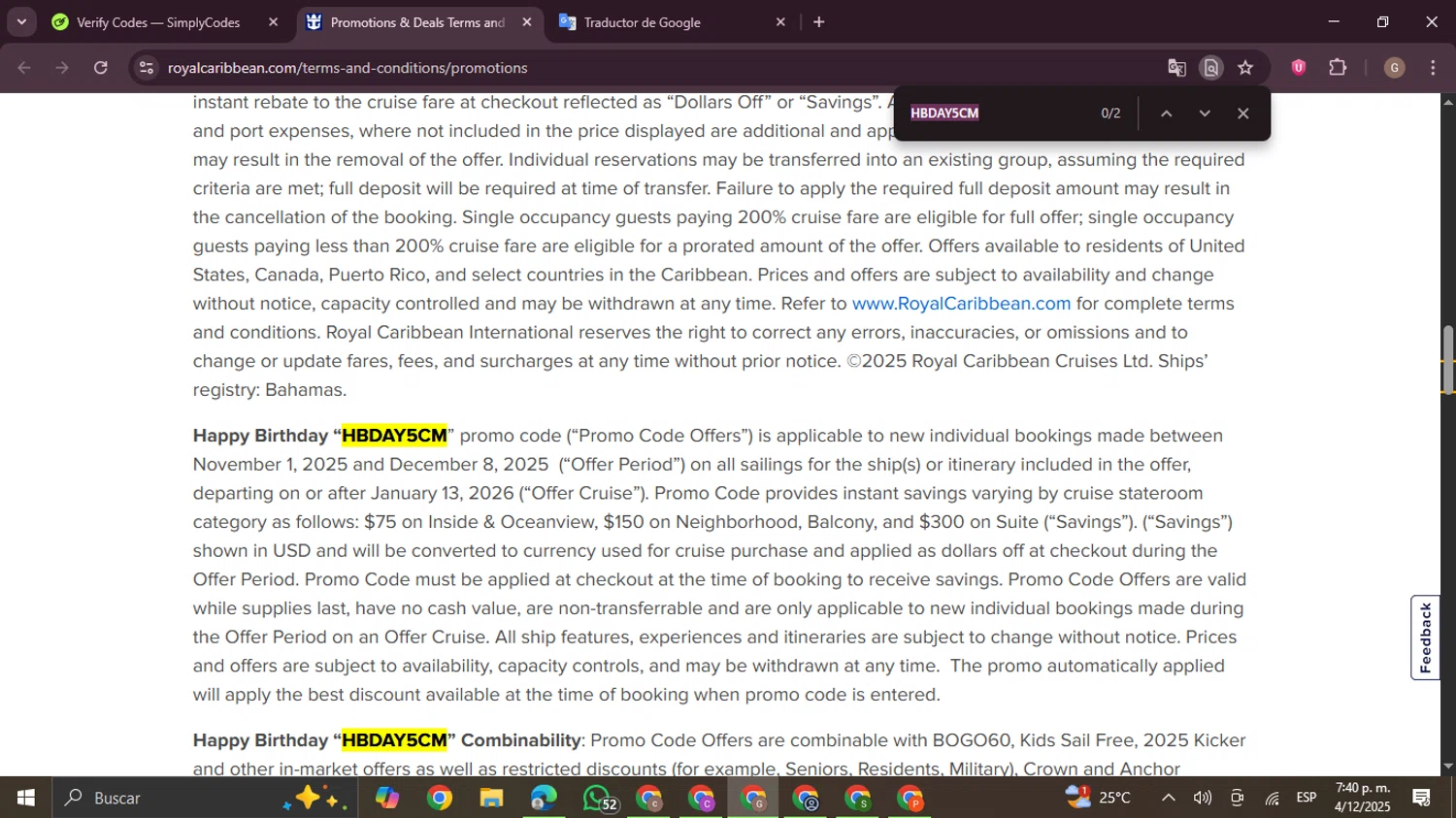
Task: Open the pink shield extension
Action: pos(1299,67)
